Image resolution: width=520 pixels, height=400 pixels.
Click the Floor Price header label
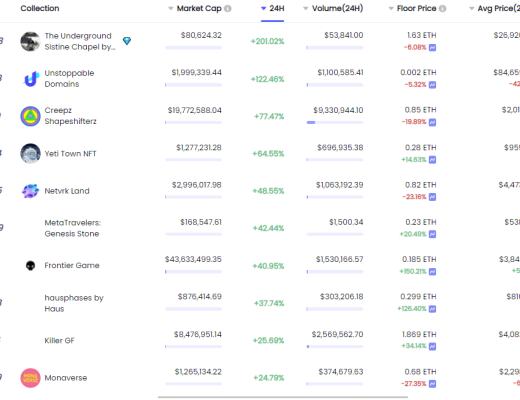tap(416, 8)
